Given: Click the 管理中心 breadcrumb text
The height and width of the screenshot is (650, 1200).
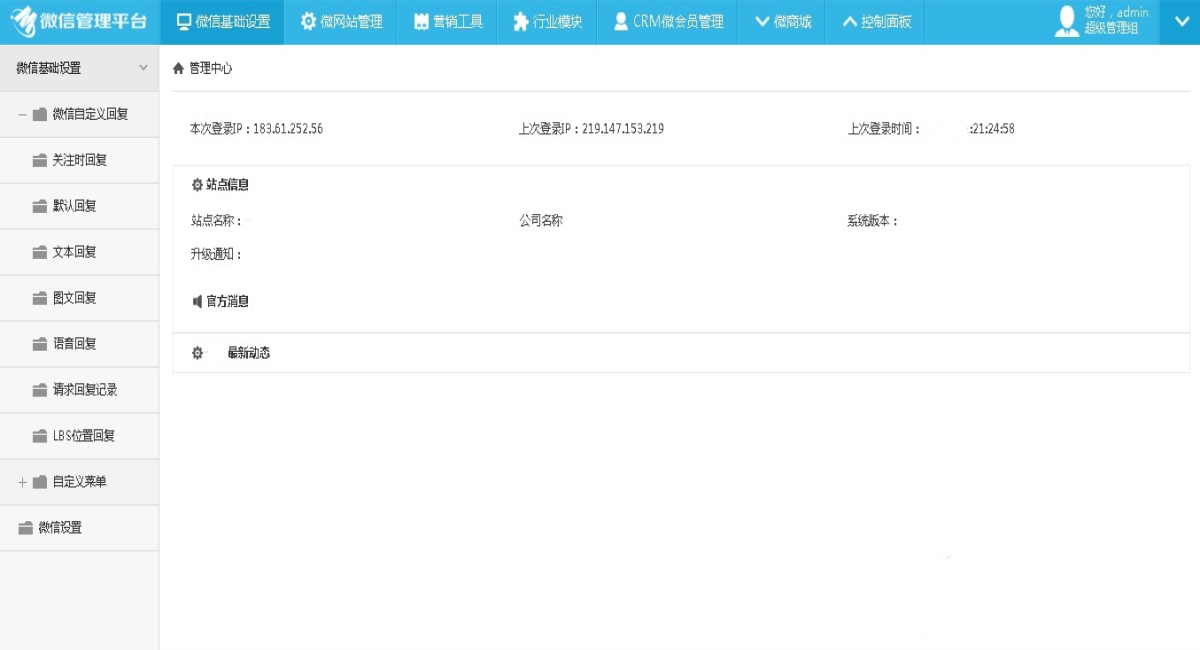Looking at the screenshot, I should (x=211, y=69).
